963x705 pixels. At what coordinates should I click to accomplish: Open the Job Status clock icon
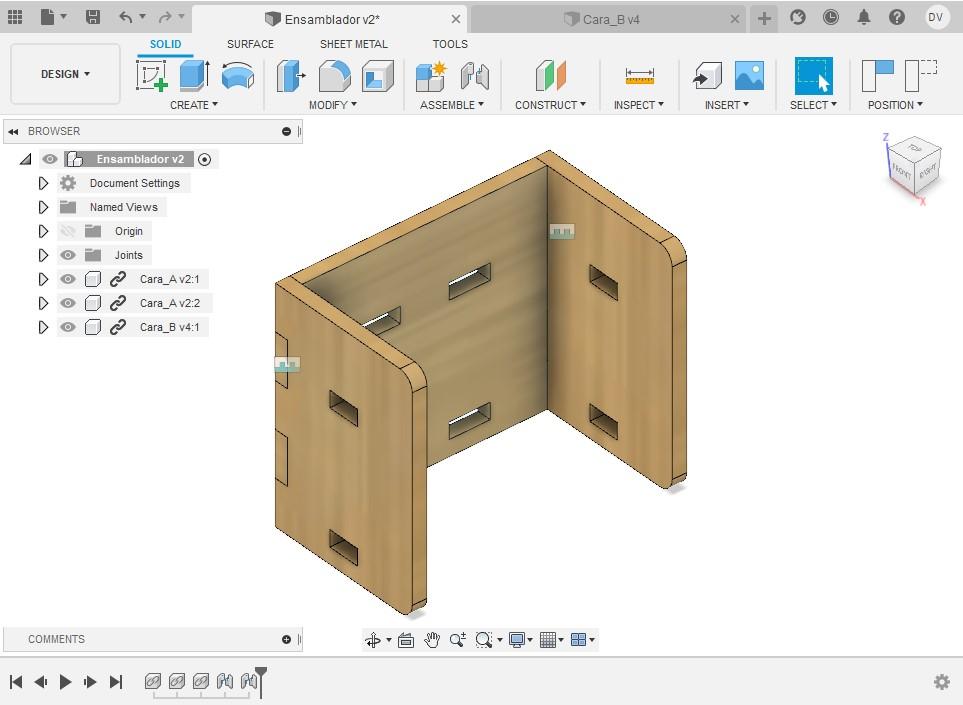click(x=830, y=17)
